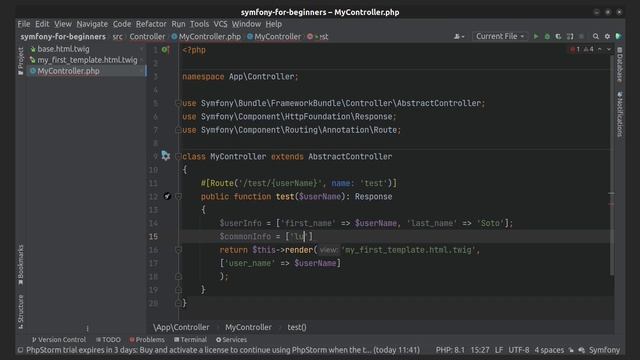Open the Services tool window
Viewport: 640px width, 360px height.
click(231, 340)
